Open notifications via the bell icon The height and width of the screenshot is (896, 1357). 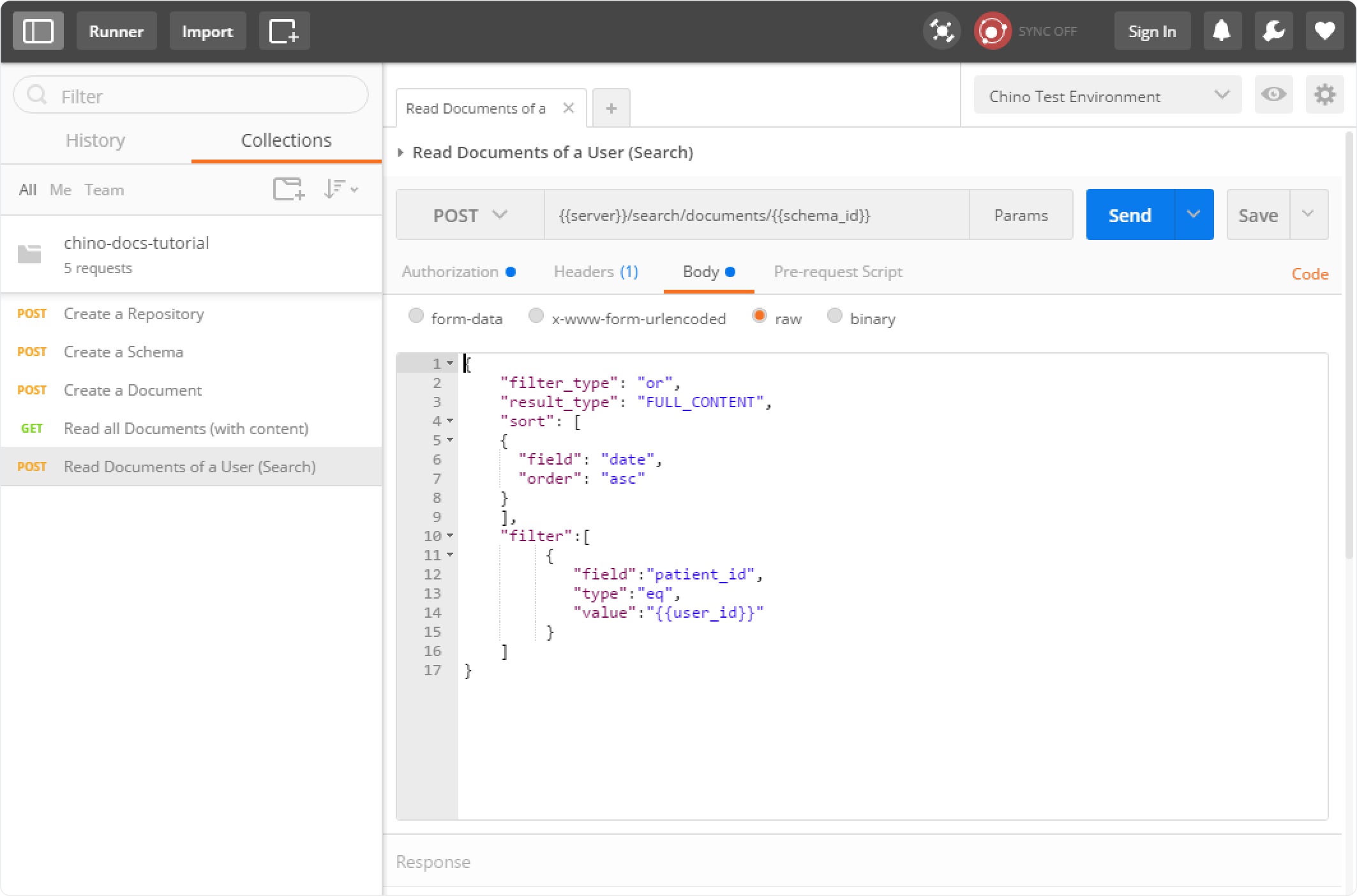pyautogui.click(x=1222, y=30)
